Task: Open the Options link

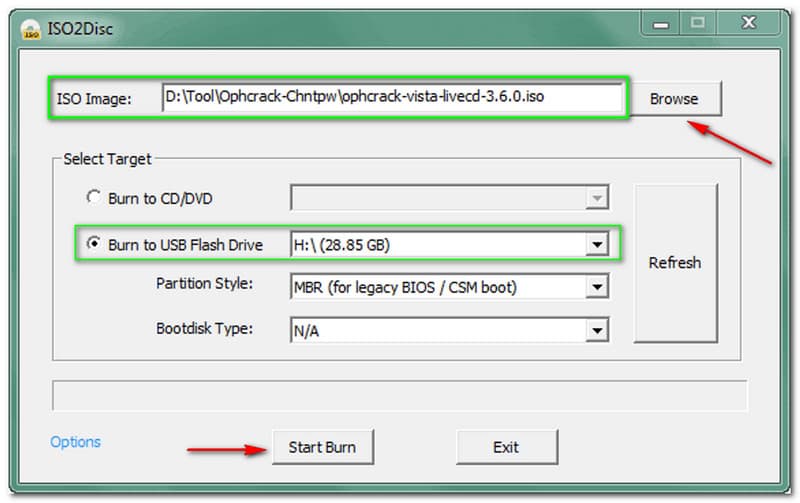Action: [76, 442]
